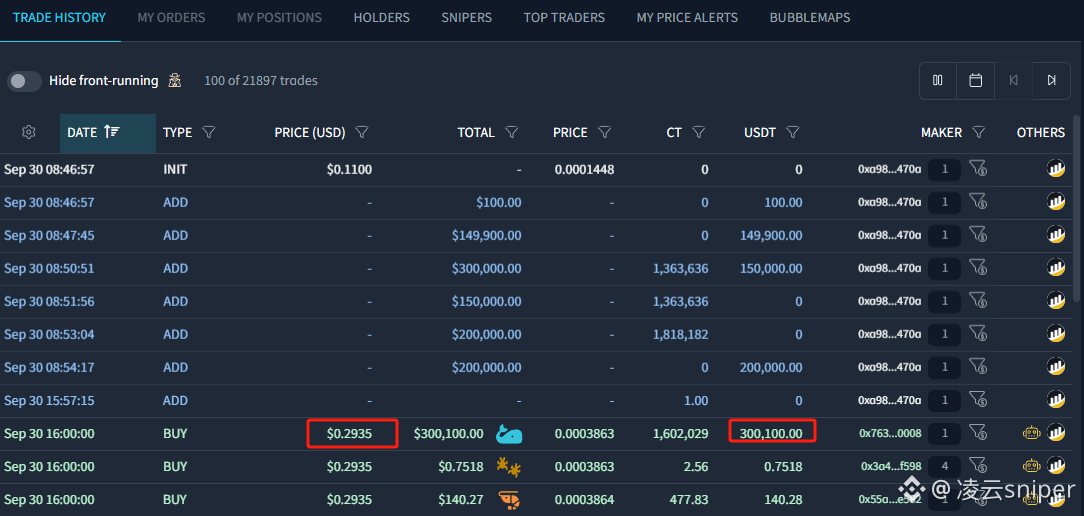This screenshot has height=516, width=1084.
Task: Pause the live trade feed
Action: [937, 81]
